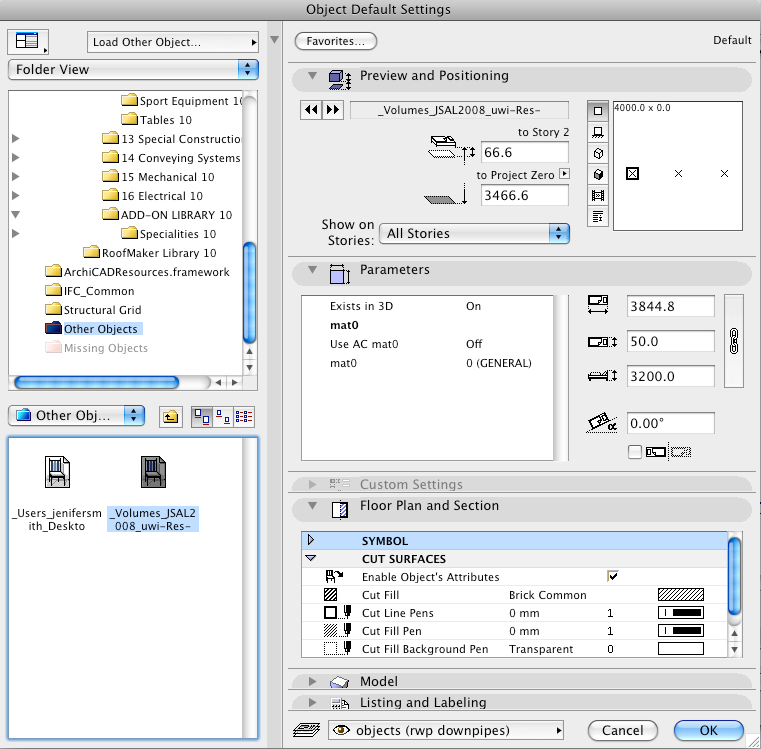Select the 2D symbol preview icon
Viewport: 761px width, 749px height.
(598, 111)
